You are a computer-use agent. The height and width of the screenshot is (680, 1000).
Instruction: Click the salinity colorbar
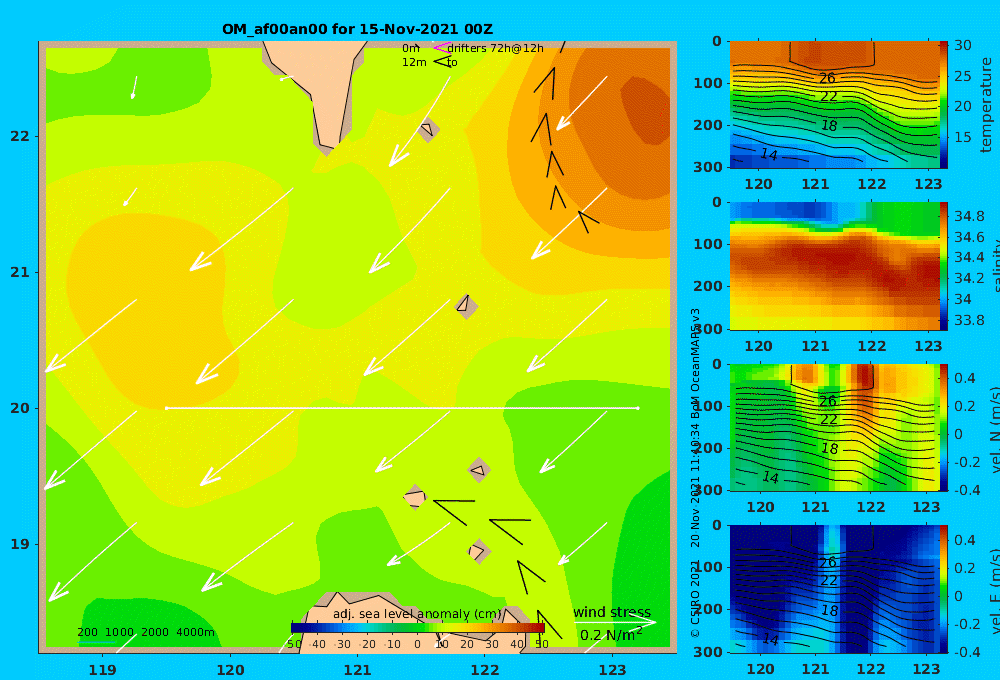944,266
